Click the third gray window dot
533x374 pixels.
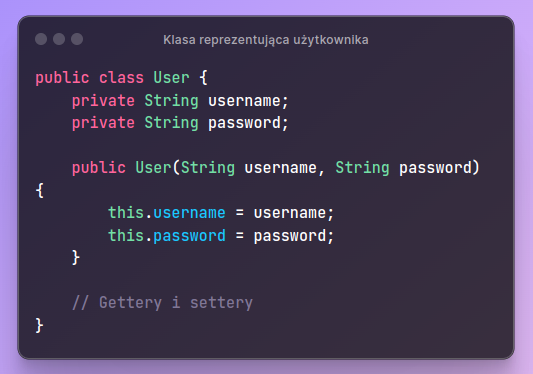(77, 39)
